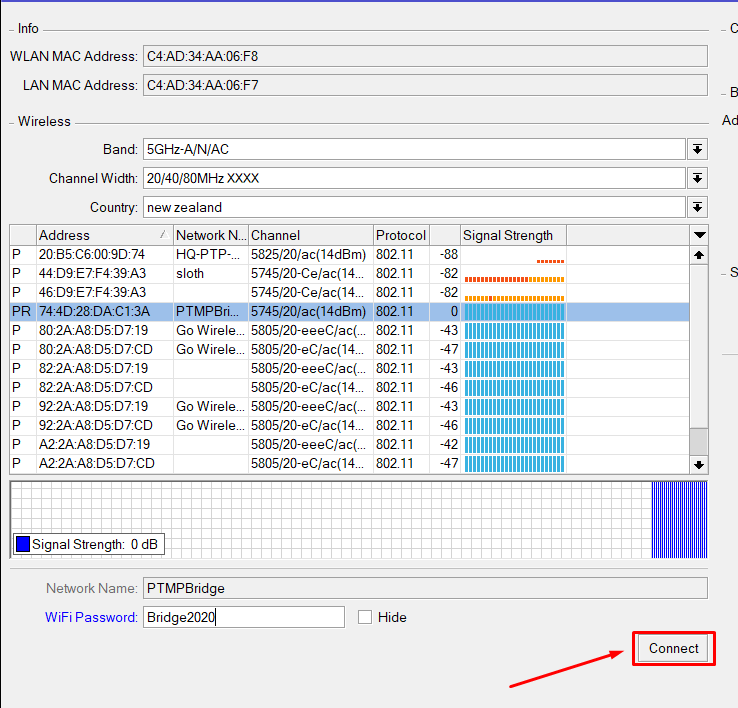Expand the Band dropdown
The height and width of the screenshot is (708, 738).
pyautogui.click(x=697, y=149)
